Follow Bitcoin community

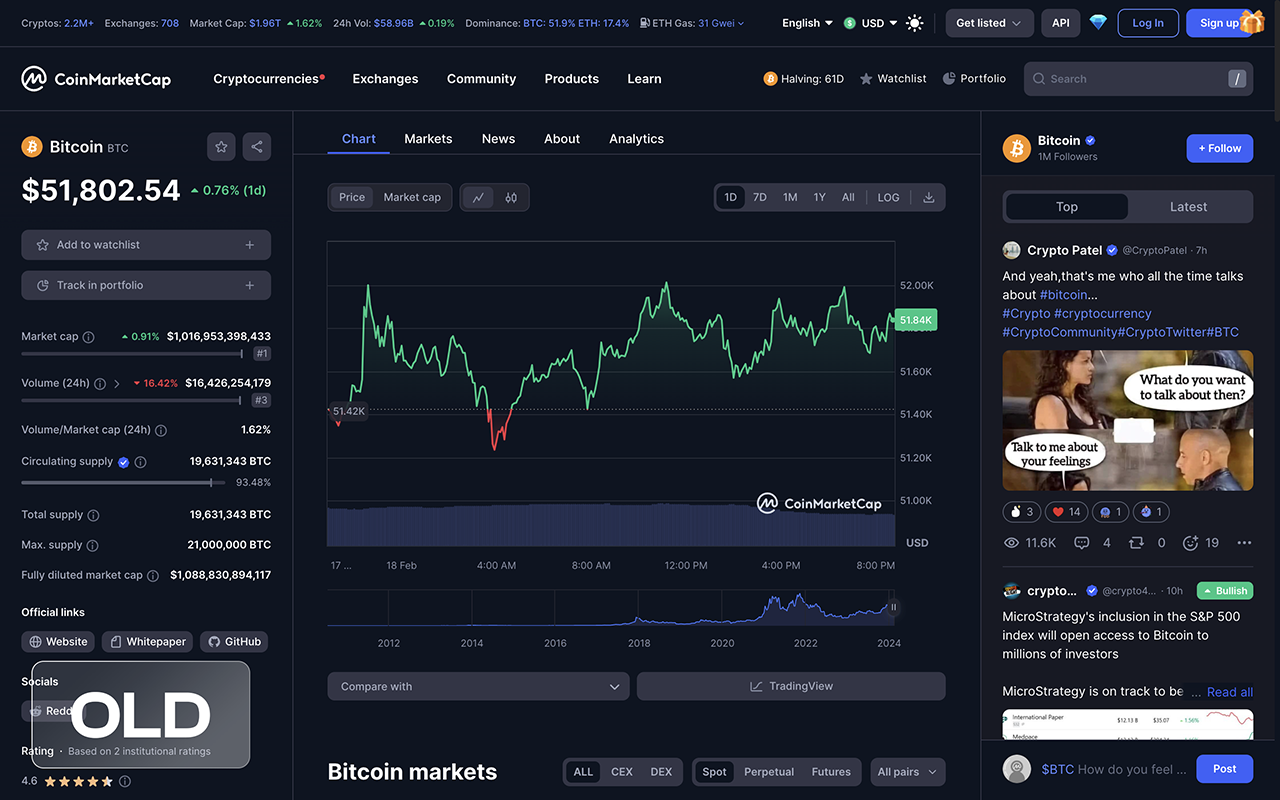[x=1220, y=148]
